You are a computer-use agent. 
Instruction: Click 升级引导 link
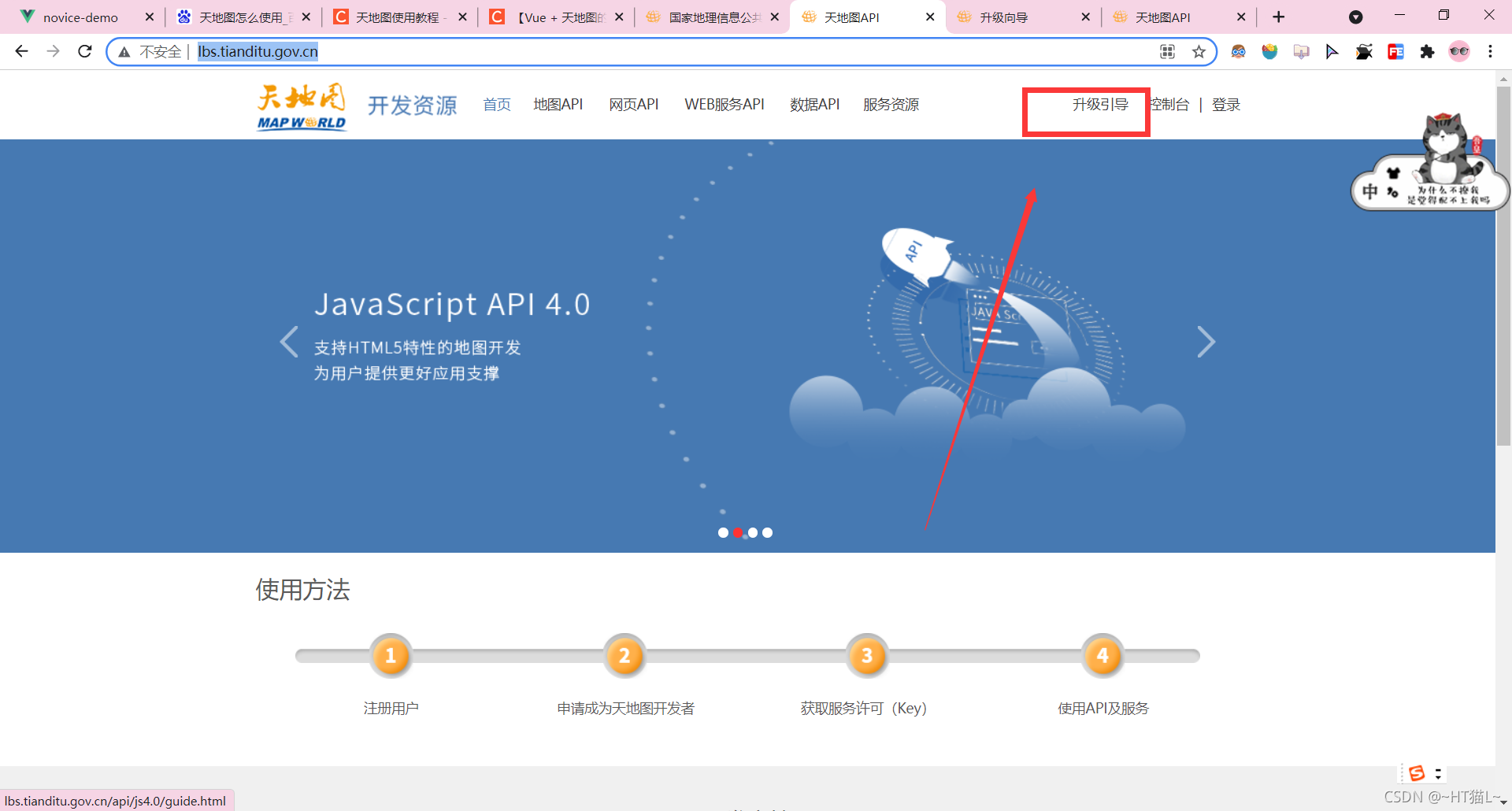(x=1100, y=105)
